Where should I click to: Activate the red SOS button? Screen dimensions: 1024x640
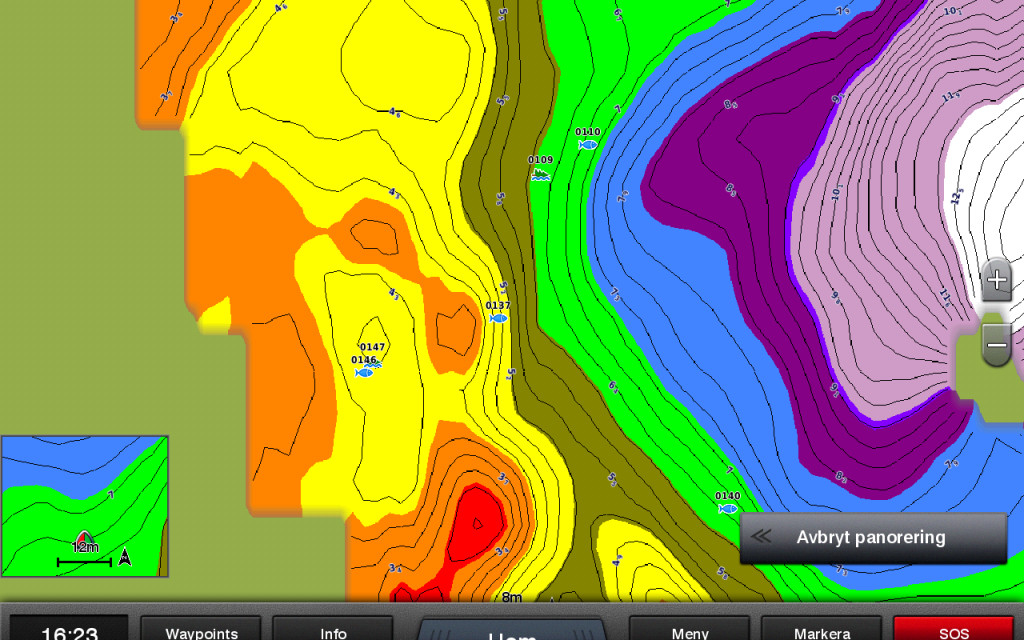953,630
